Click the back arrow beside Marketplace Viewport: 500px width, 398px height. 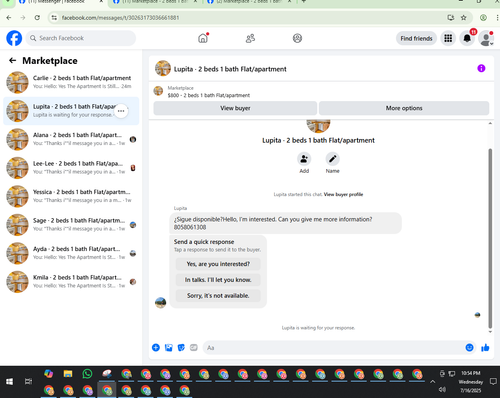click(13, 60)
